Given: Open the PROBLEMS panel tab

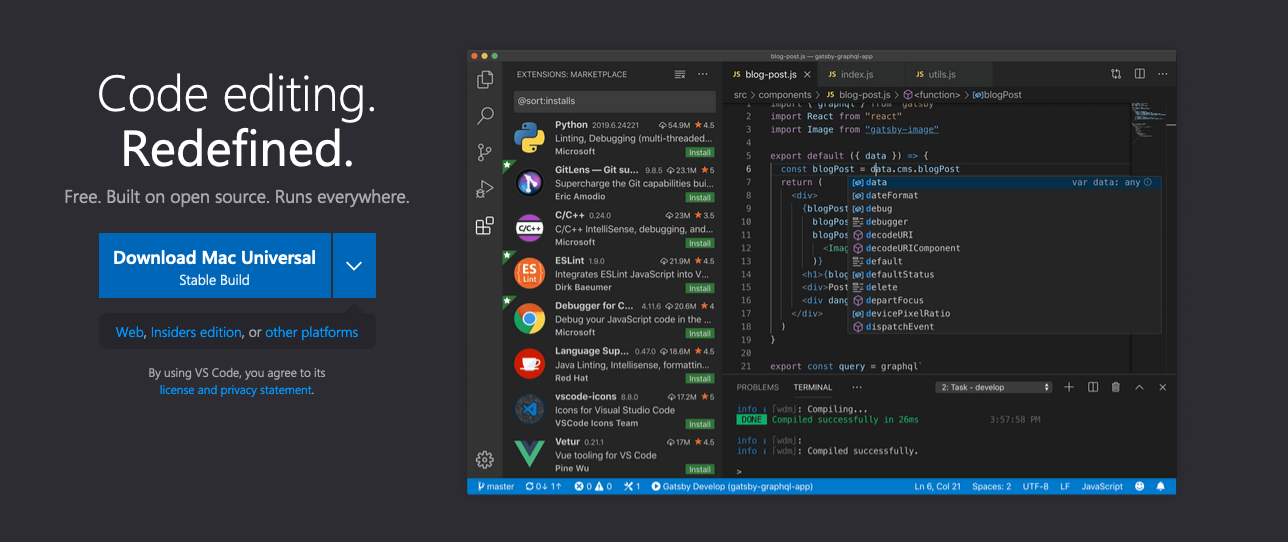Looking at the screenshot, I should click(x=757, y=387).
